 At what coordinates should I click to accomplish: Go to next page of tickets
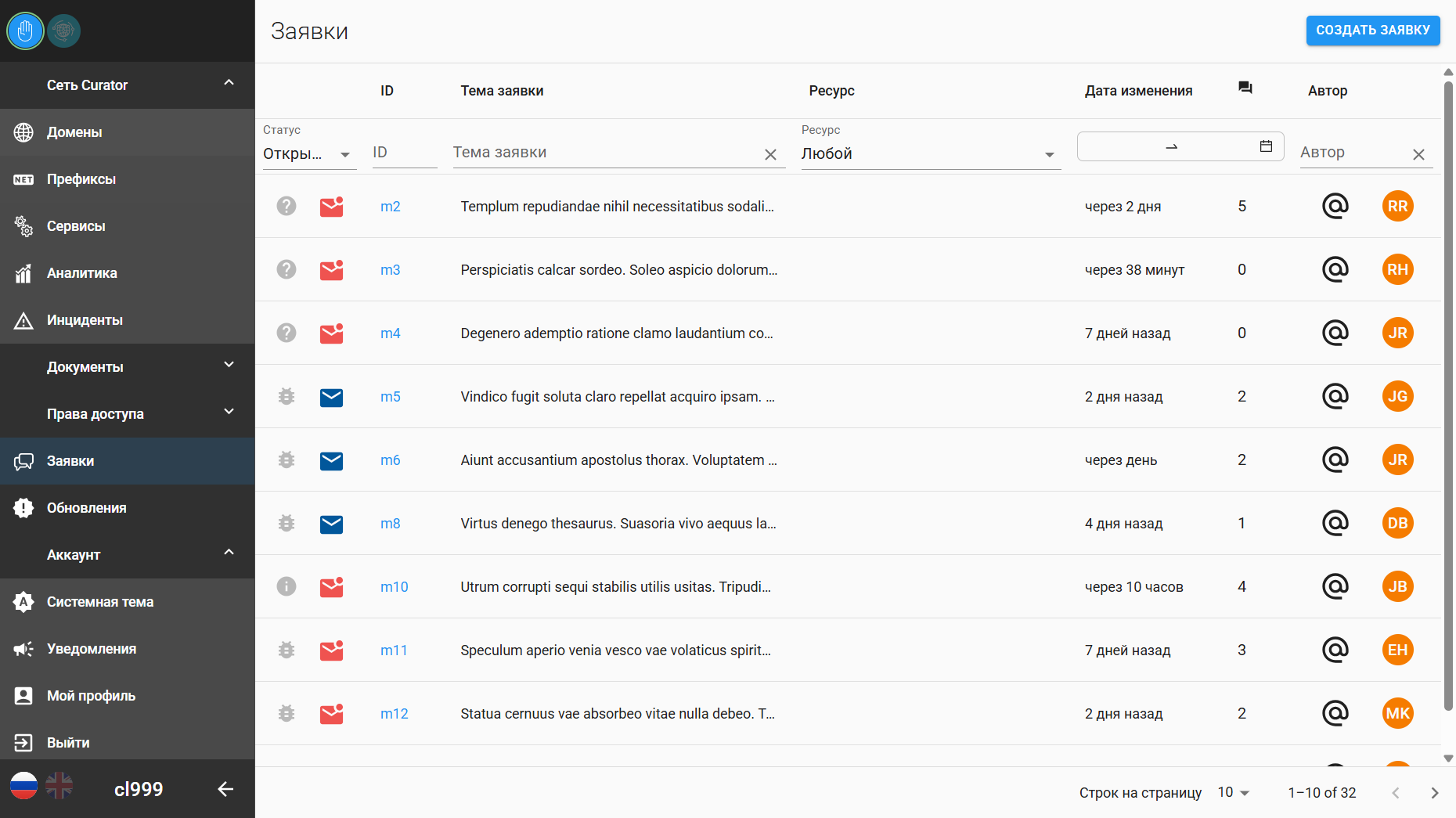click(x=1434, y=793)
